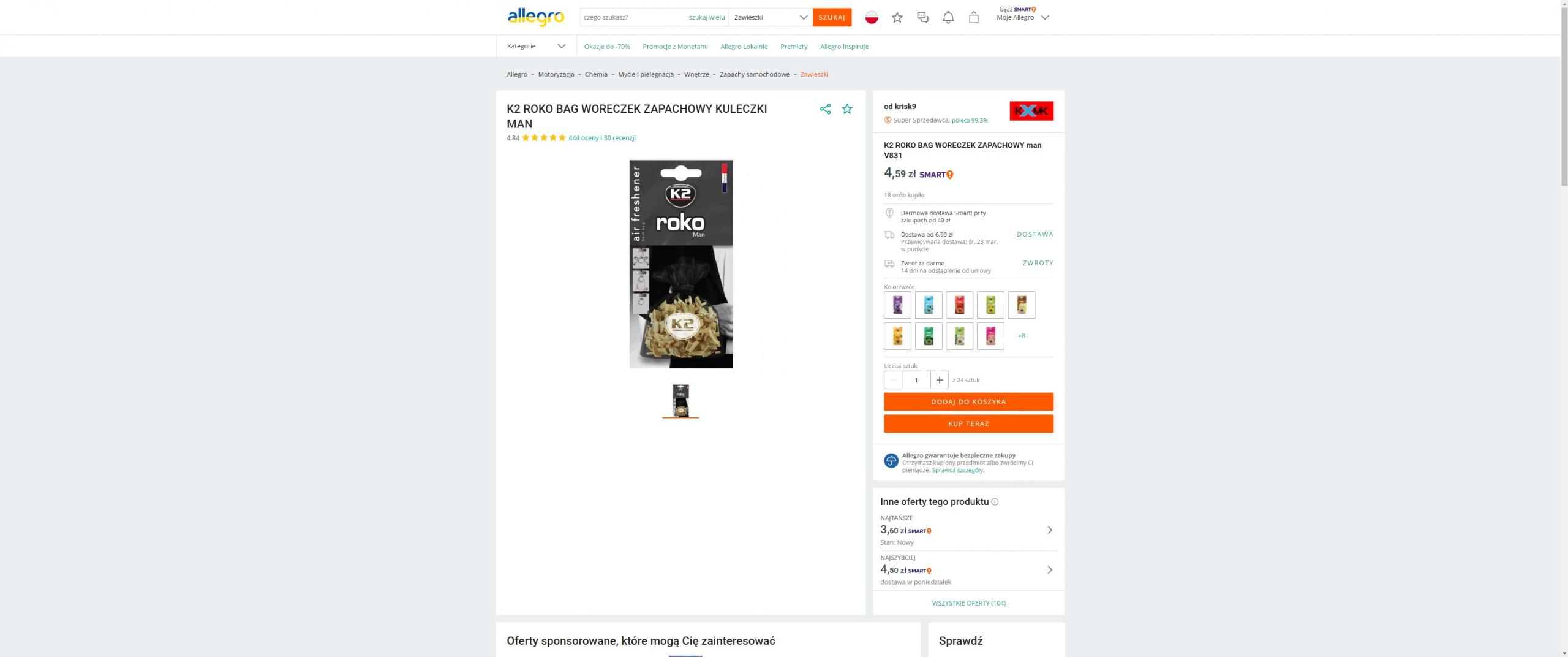Share this product offer
The width and height of the screenshot is (1568, 657).
825,109
